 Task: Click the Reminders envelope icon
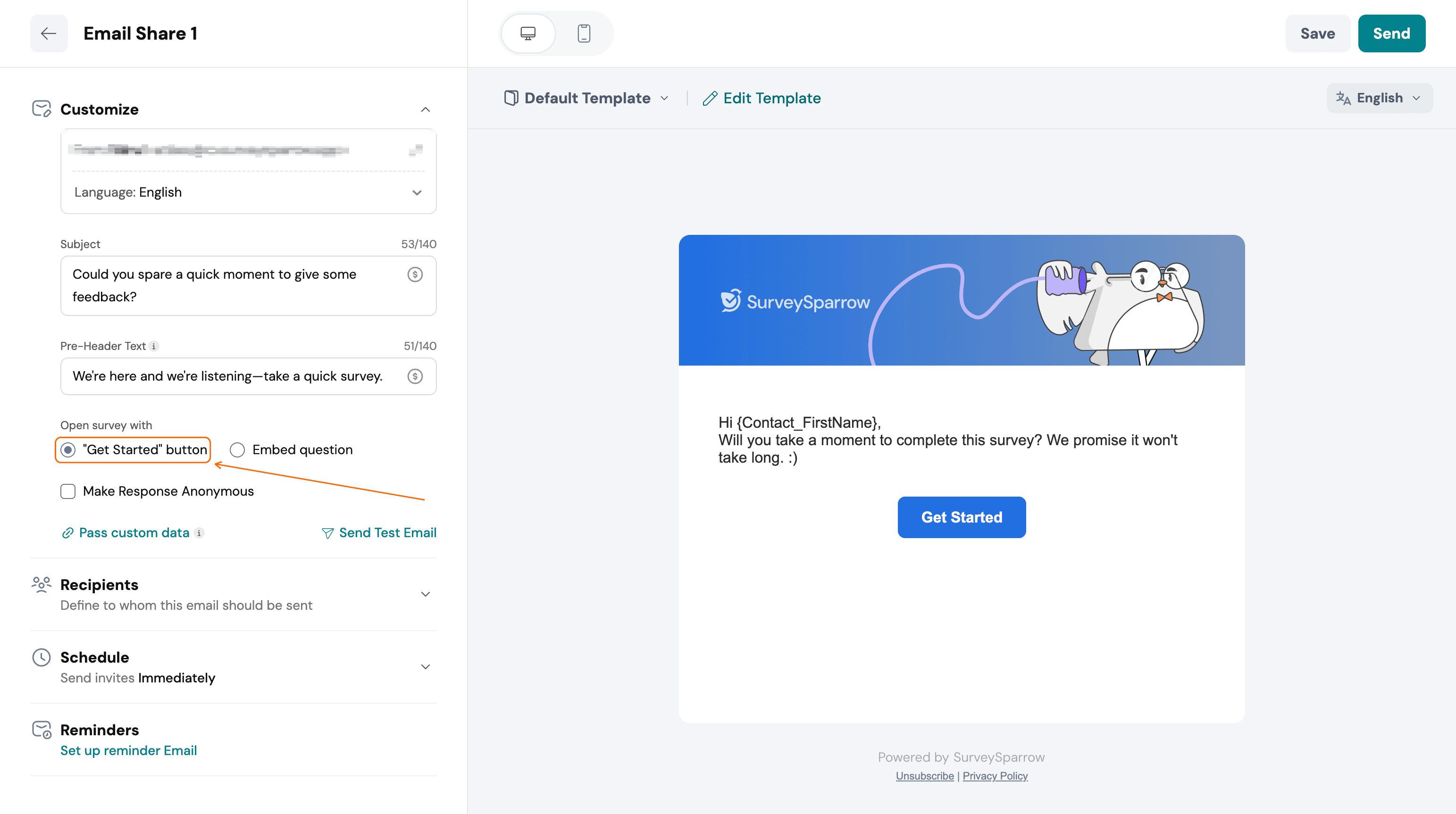click(x=42, y=730)
